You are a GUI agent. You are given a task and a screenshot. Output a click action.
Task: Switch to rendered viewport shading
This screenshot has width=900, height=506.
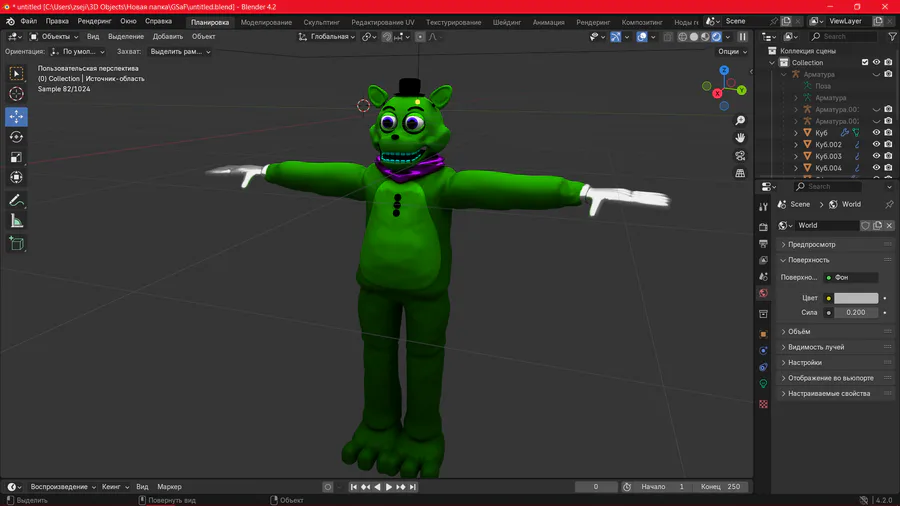717,37
